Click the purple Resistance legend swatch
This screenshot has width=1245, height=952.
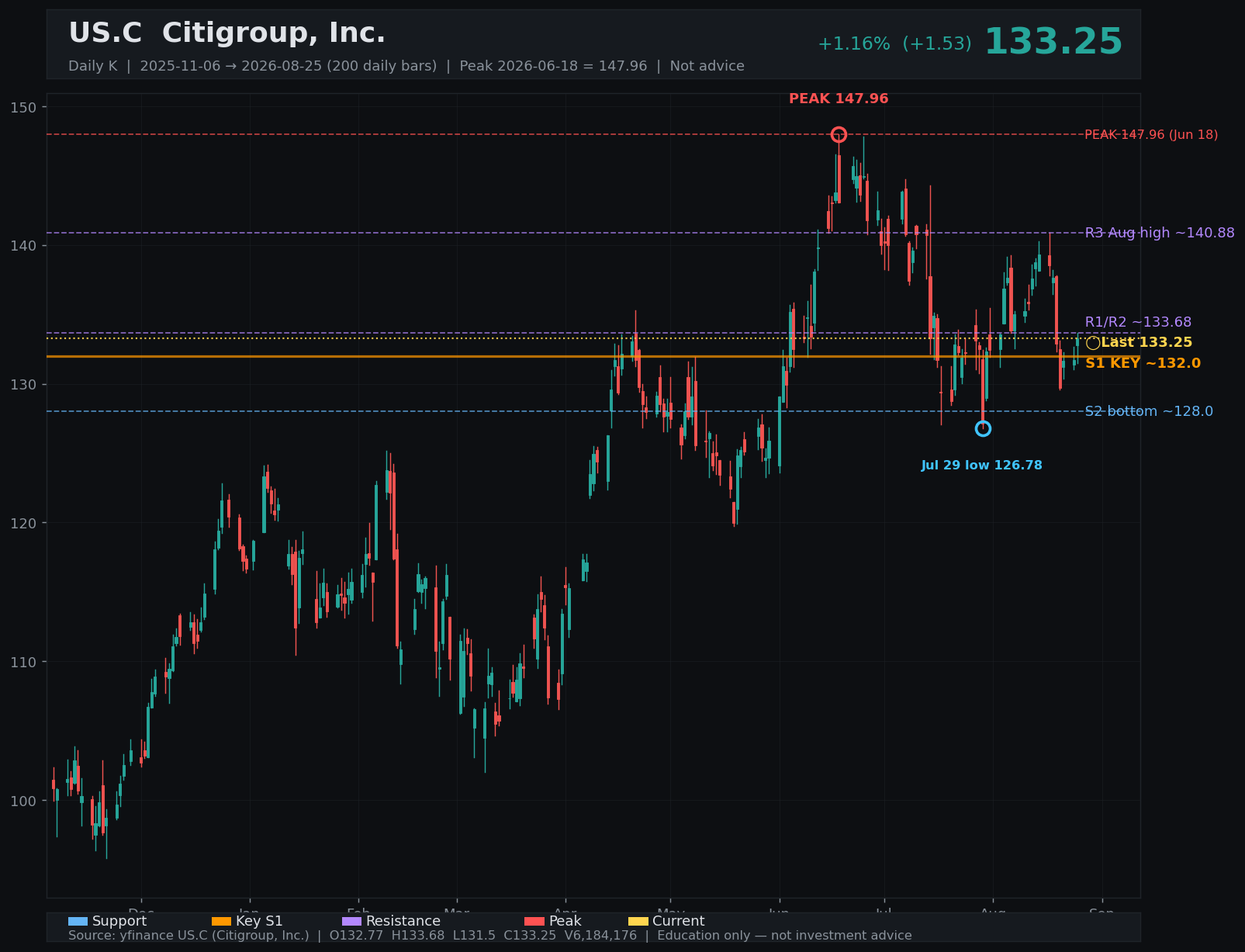coord(351,921)
